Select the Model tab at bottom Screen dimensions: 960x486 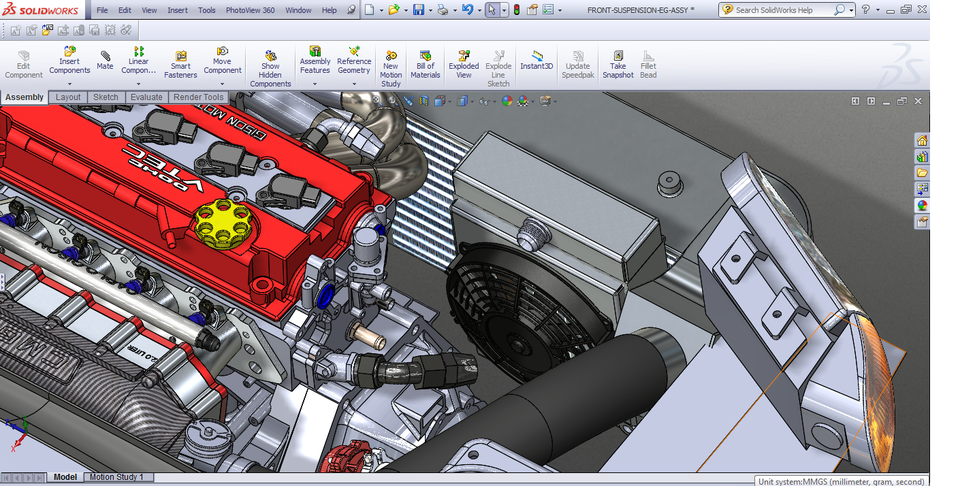coord(65,477)
